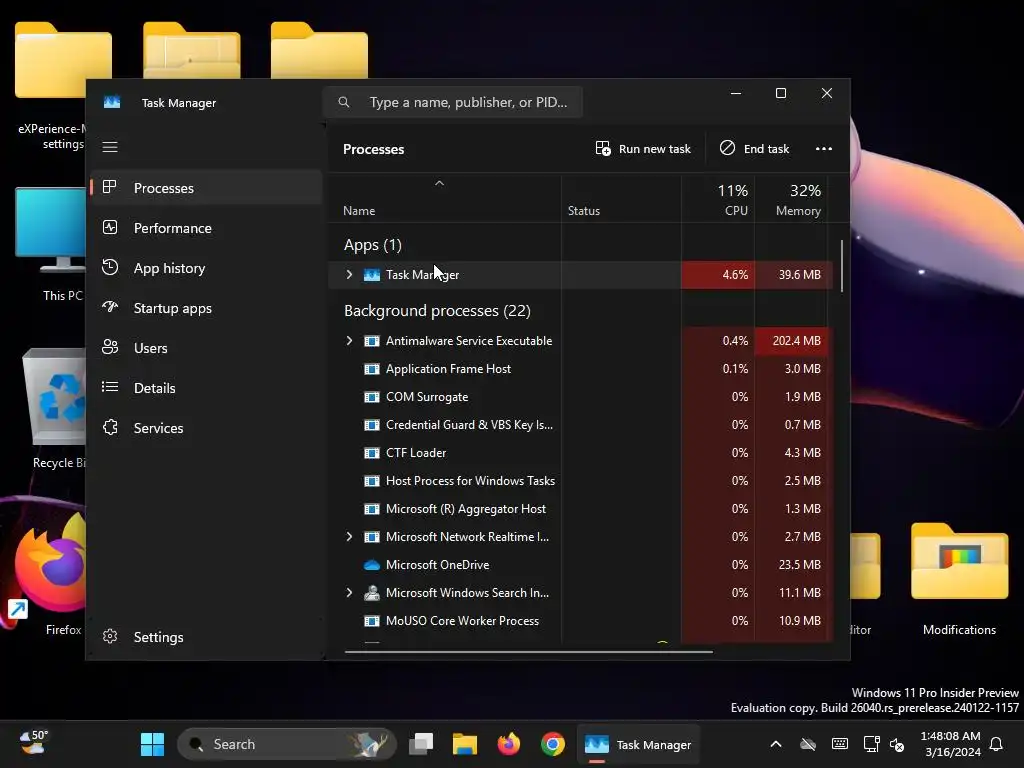Click the Task Manager button on the taskbar
Screen dimensions: 1024x768
click(x=638, y=744)
